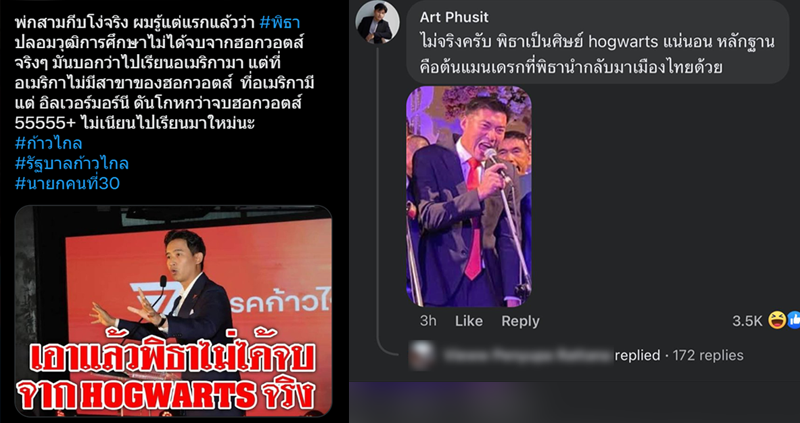
Task: Click the #ก้าวไกล hashtag
Action: click(48, 143)
